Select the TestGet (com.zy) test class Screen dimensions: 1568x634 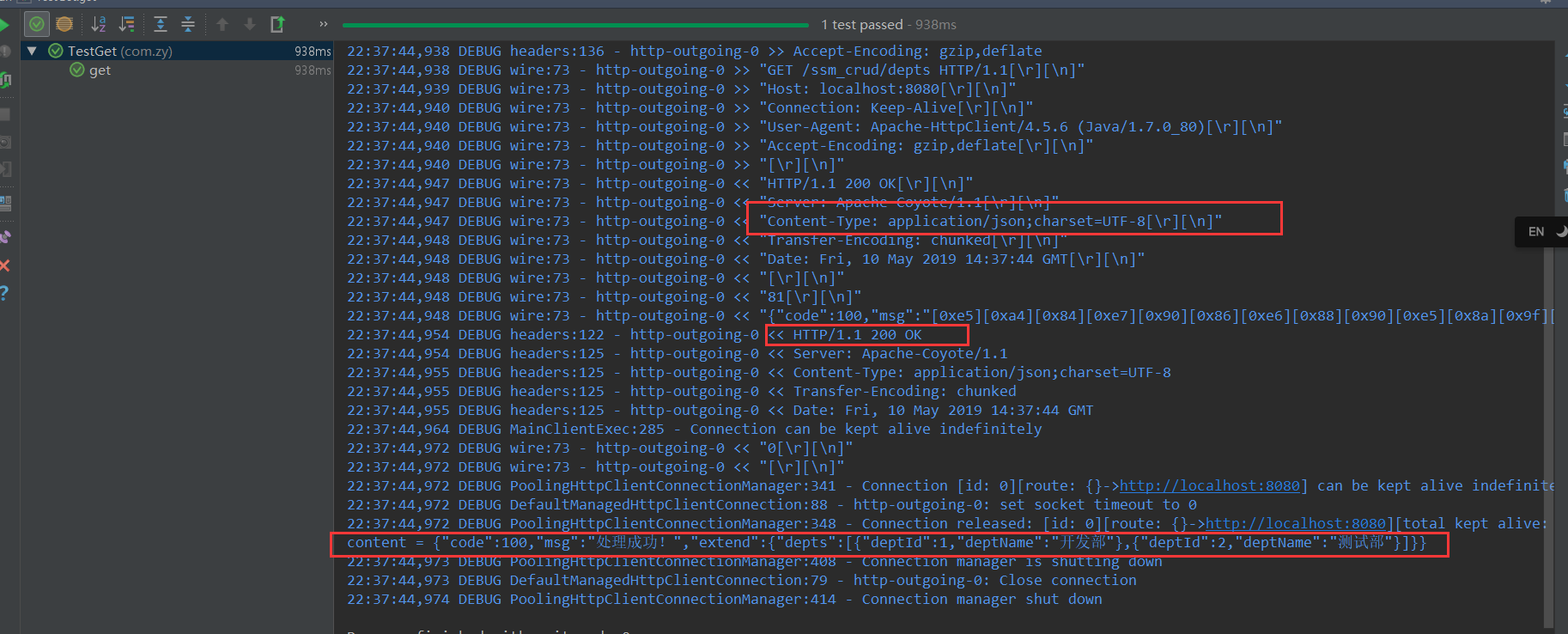[177, 51]
